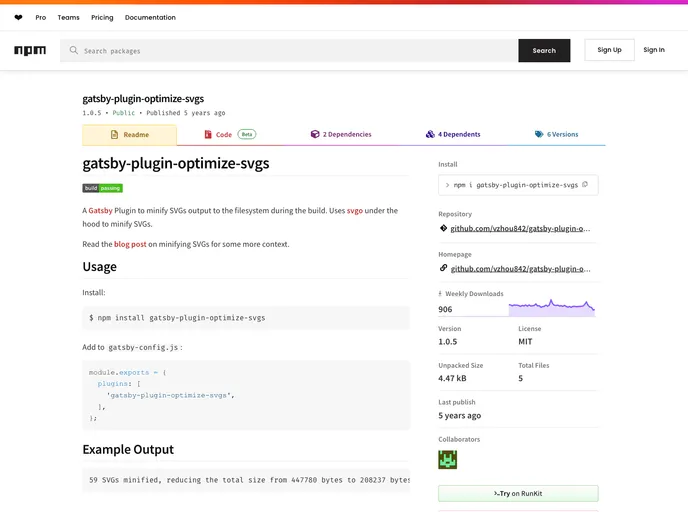The height and width of the screenshot is (512, 688).
Task: Click the git icon beside Repository link
Action: point(444,228)
